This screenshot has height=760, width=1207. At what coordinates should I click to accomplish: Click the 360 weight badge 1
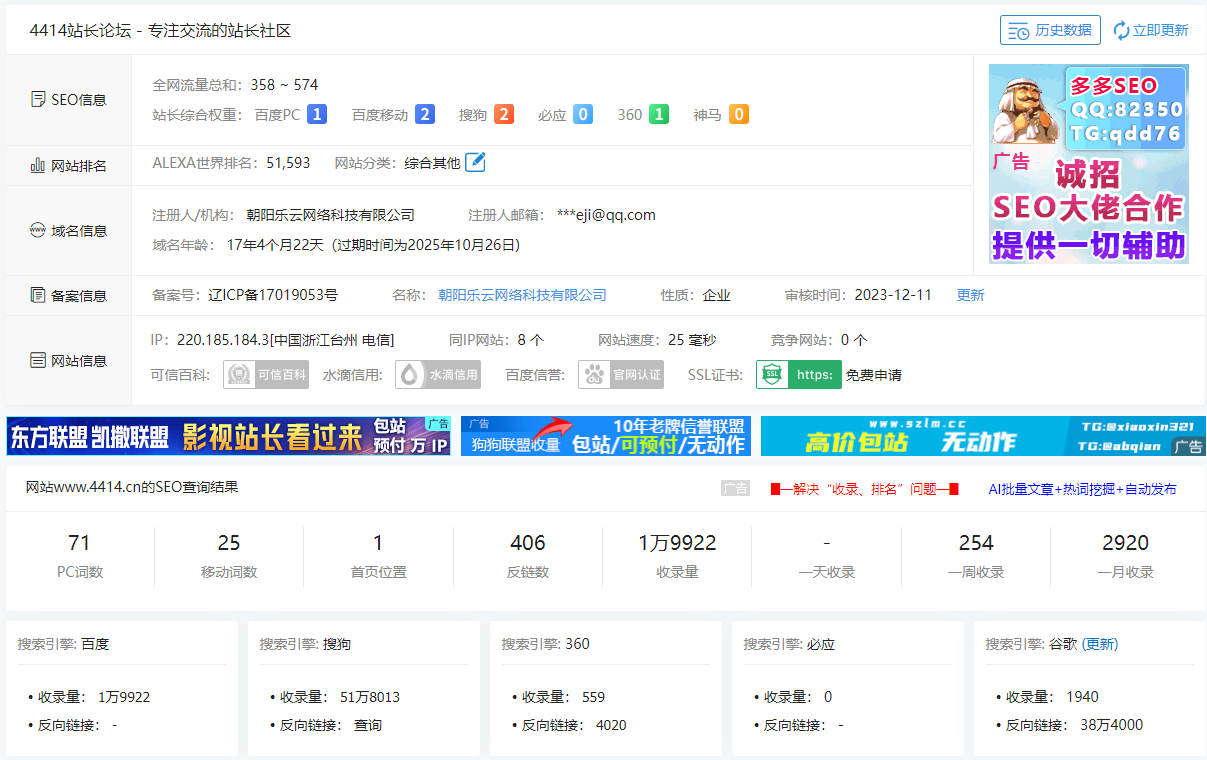click(x=659, y=115)
